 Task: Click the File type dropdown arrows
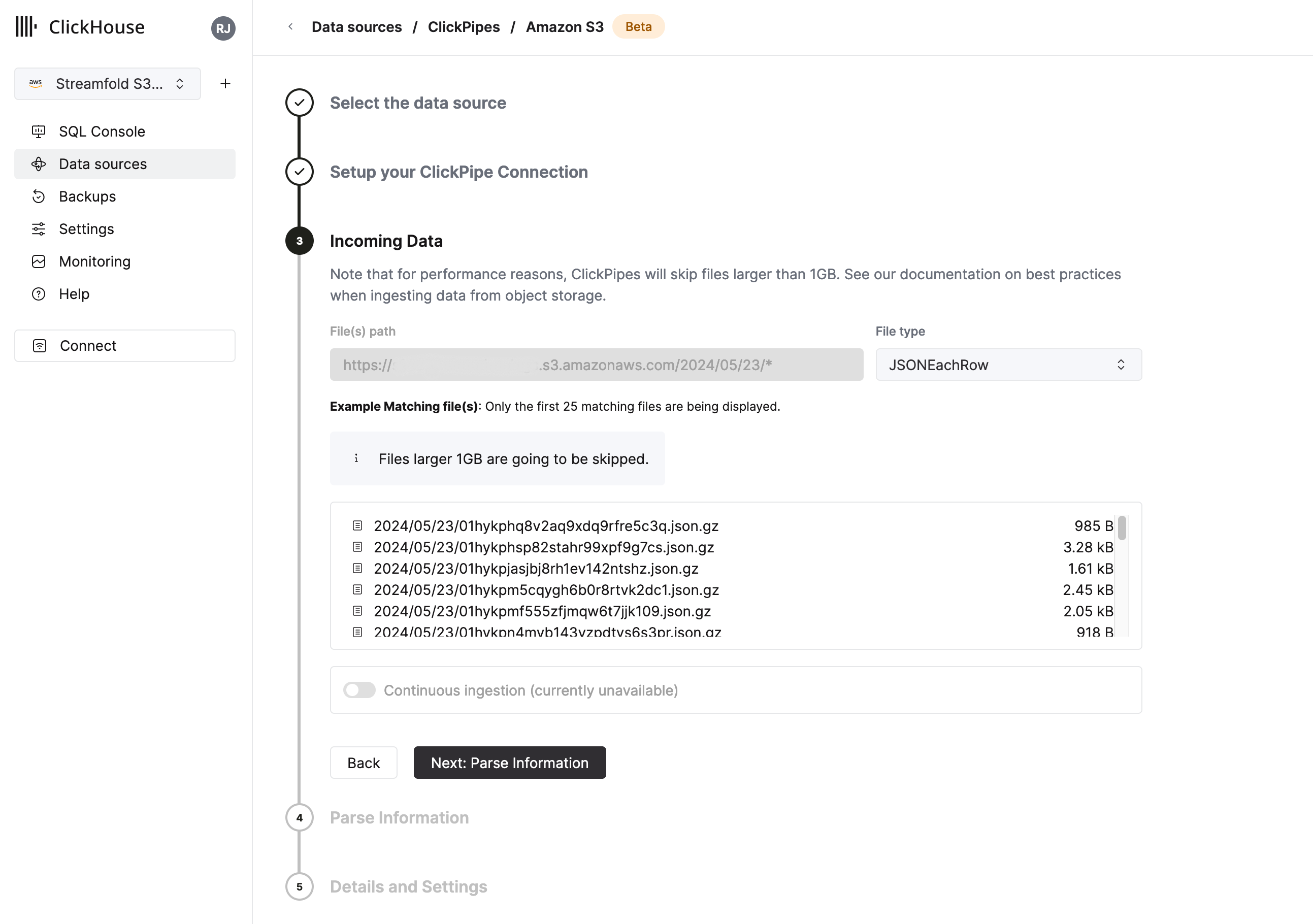coord(1121,365)
